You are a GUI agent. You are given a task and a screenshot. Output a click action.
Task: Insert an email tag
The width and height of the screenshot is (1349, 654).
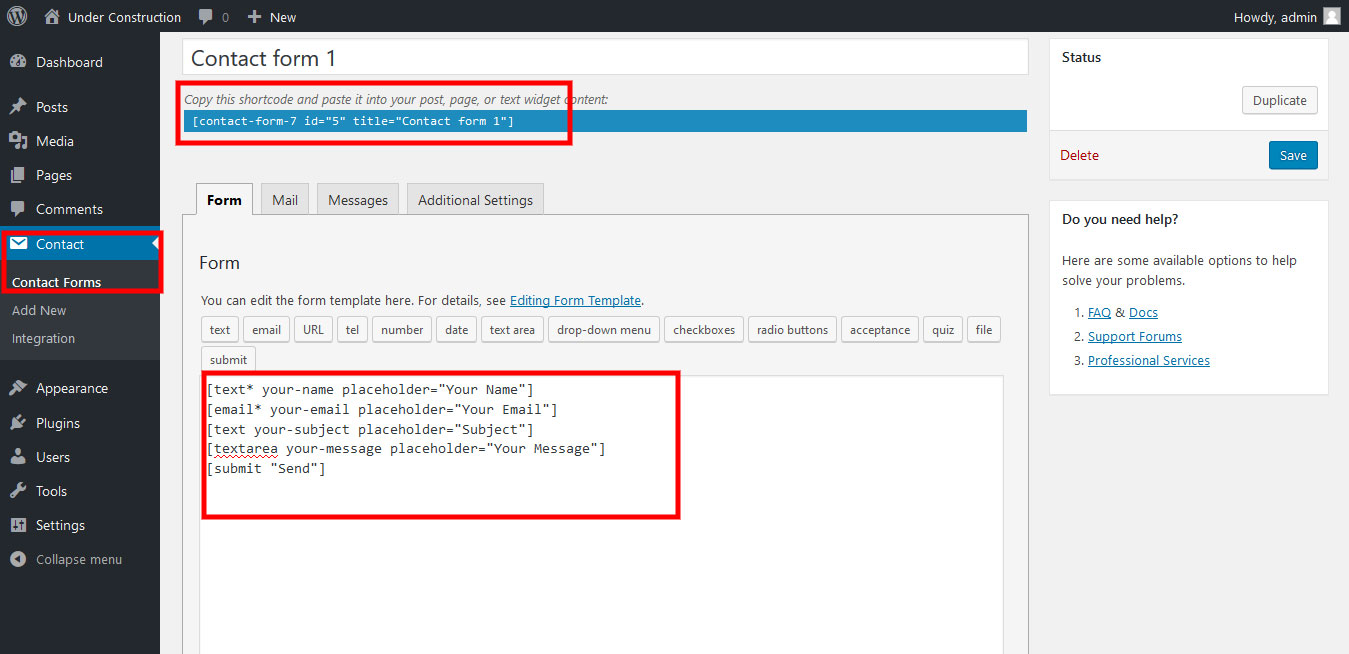click(x=266, y=330)
